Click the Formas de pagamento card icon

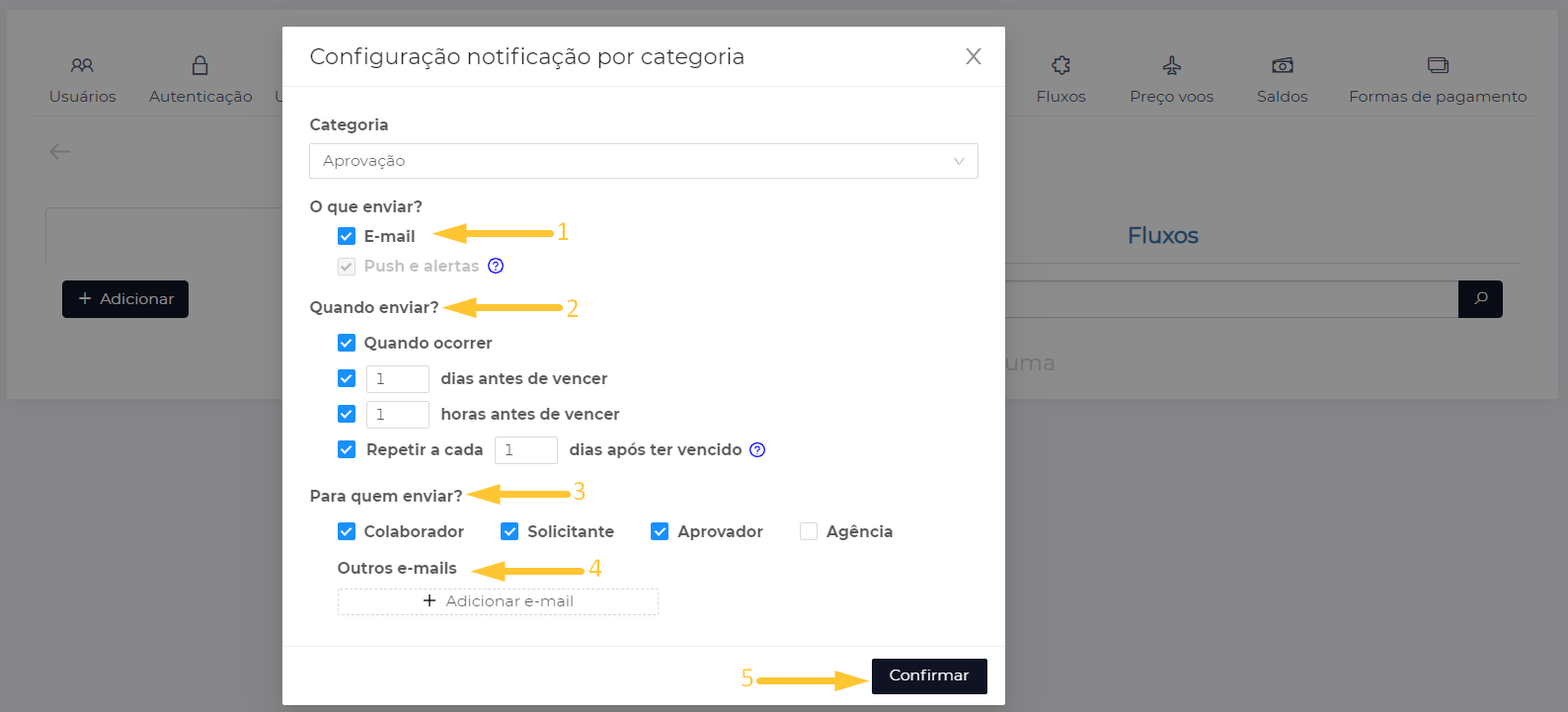click(1438, 65)
